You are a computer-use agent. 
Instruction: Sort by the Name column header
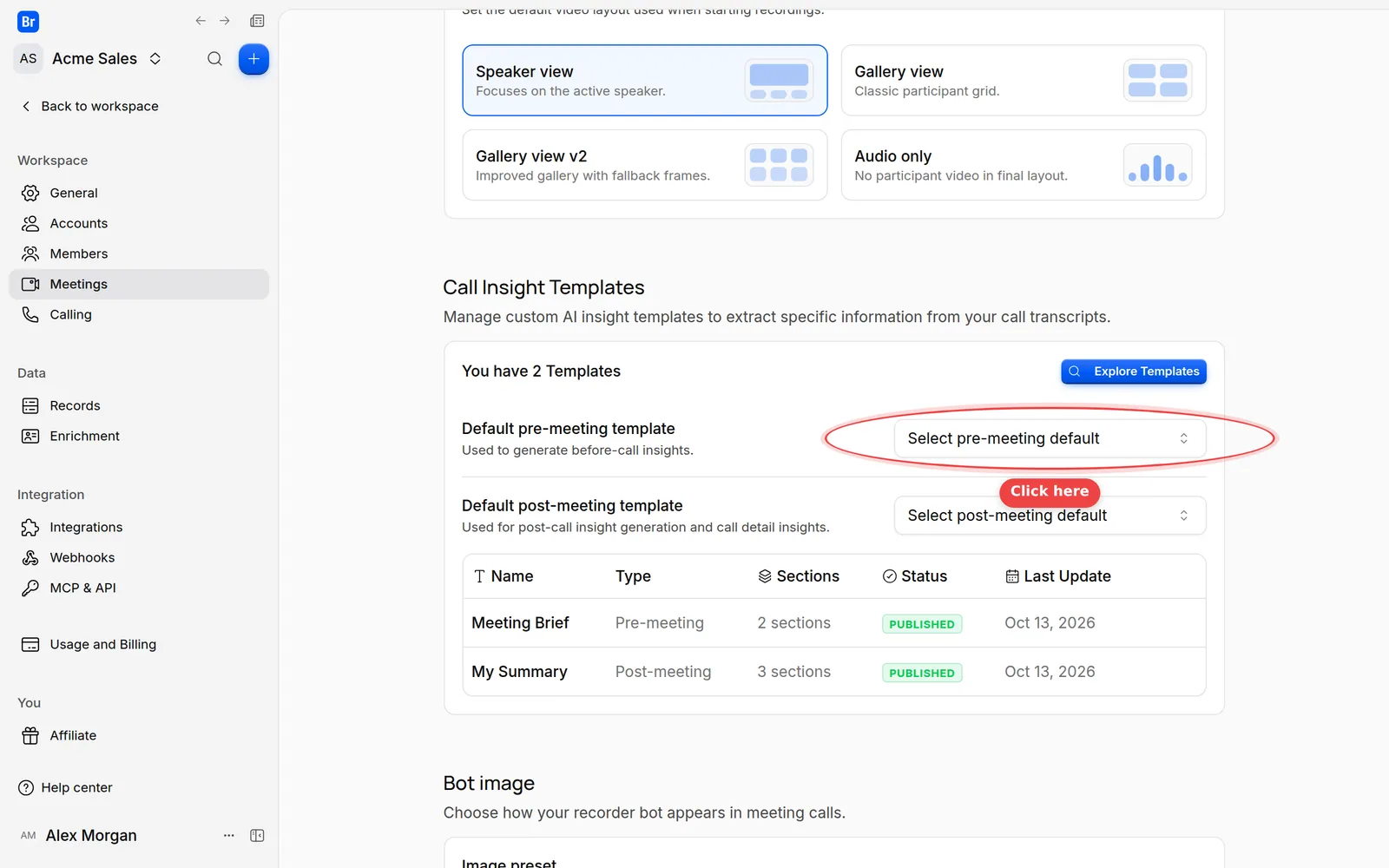coord(504,576)
